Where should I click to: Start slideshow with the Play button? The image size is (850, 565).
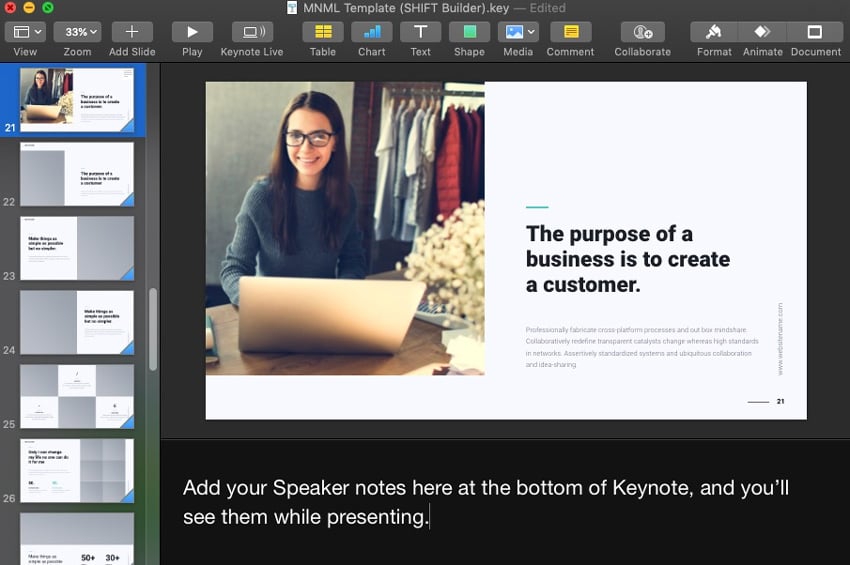click(x=192, y=32)
